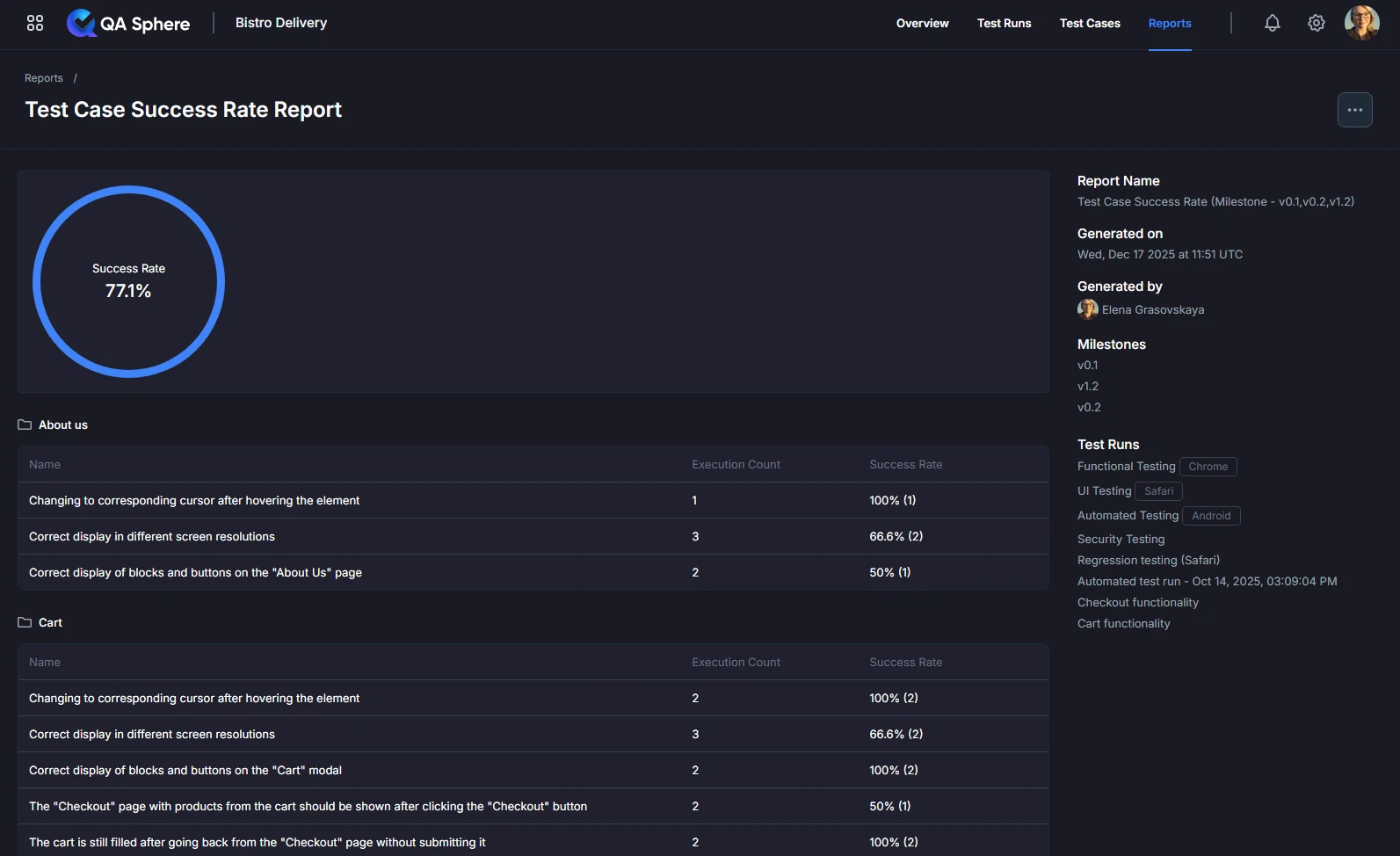Go to the Test Runs tab
This screenshot has height=856, width=1400.
pyautogui.click(x=1004, y=23)
